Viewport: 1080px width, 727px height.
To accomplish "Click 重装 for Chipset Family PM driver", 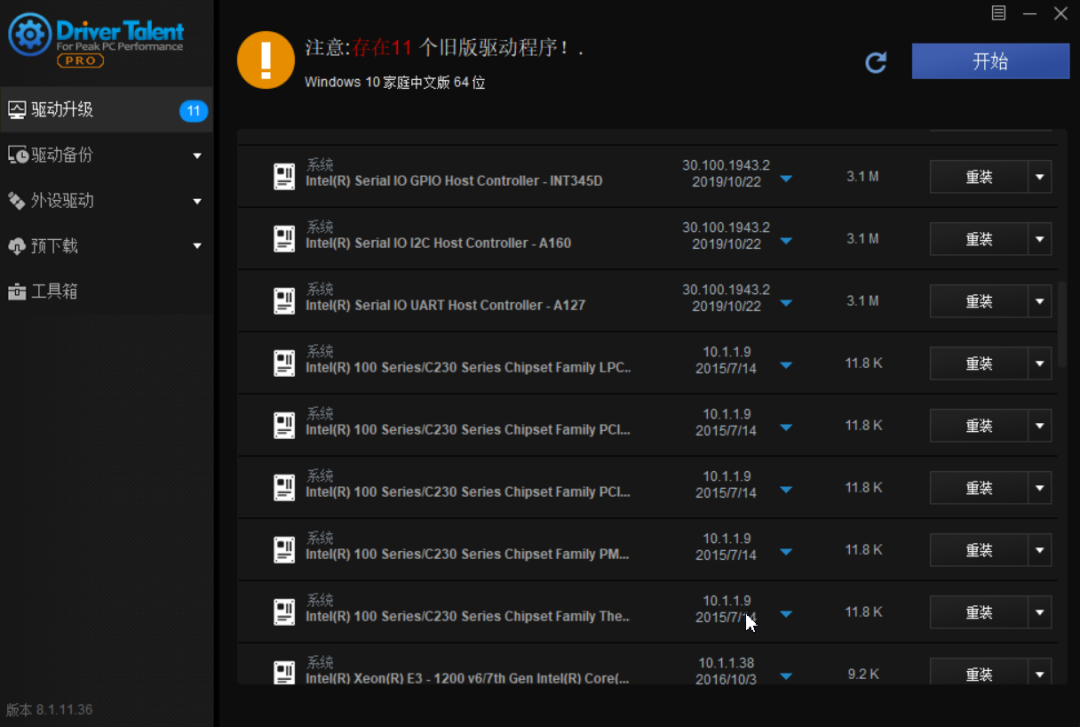I will 979,550.
